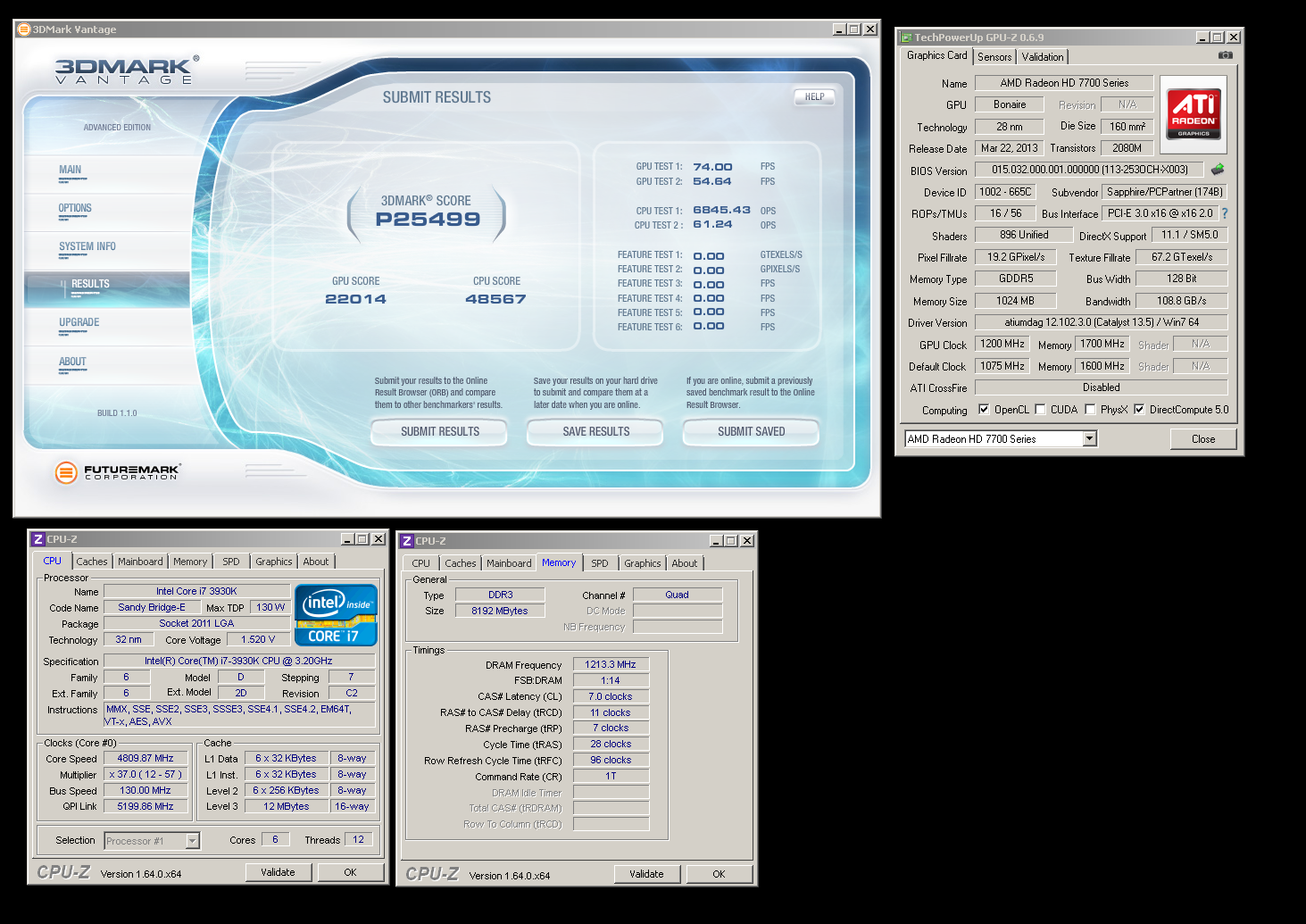Open the About tab in CPU-Z CPU window
This screenshot has height=924, width=1306.
pos(316,562)
